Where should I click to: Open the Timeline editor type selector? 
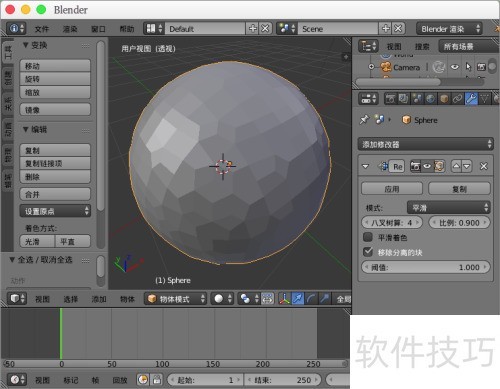click(x=17, y=379)
